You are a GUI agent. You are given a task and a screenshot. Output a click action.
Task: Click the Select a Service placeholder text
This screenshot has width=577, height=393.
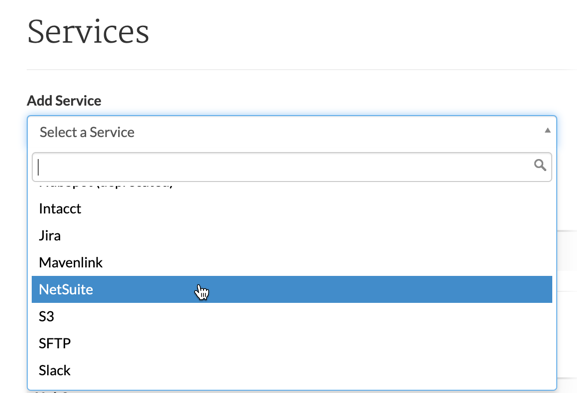(x=87, y=132)
